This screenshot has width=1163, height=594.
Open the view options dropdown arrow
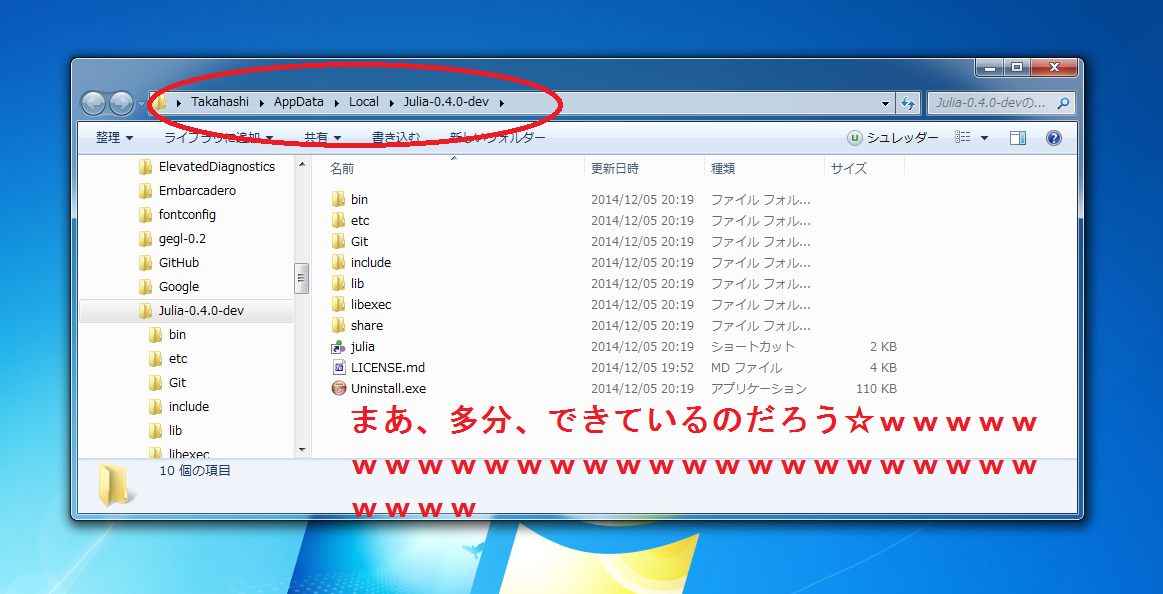[984, 138]
